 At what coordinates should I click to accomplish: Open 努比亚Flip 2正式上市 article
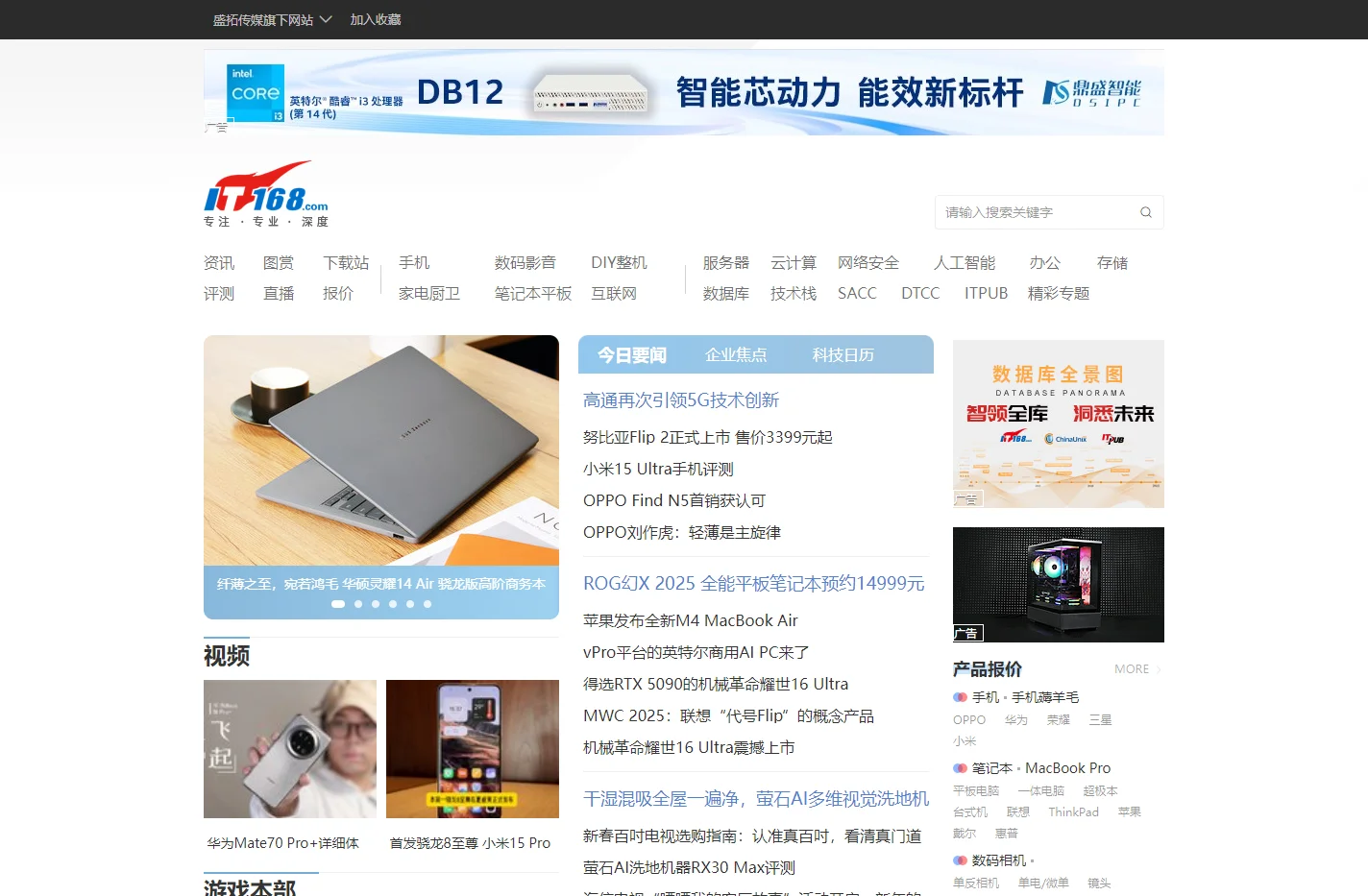(x=708, y=437)
